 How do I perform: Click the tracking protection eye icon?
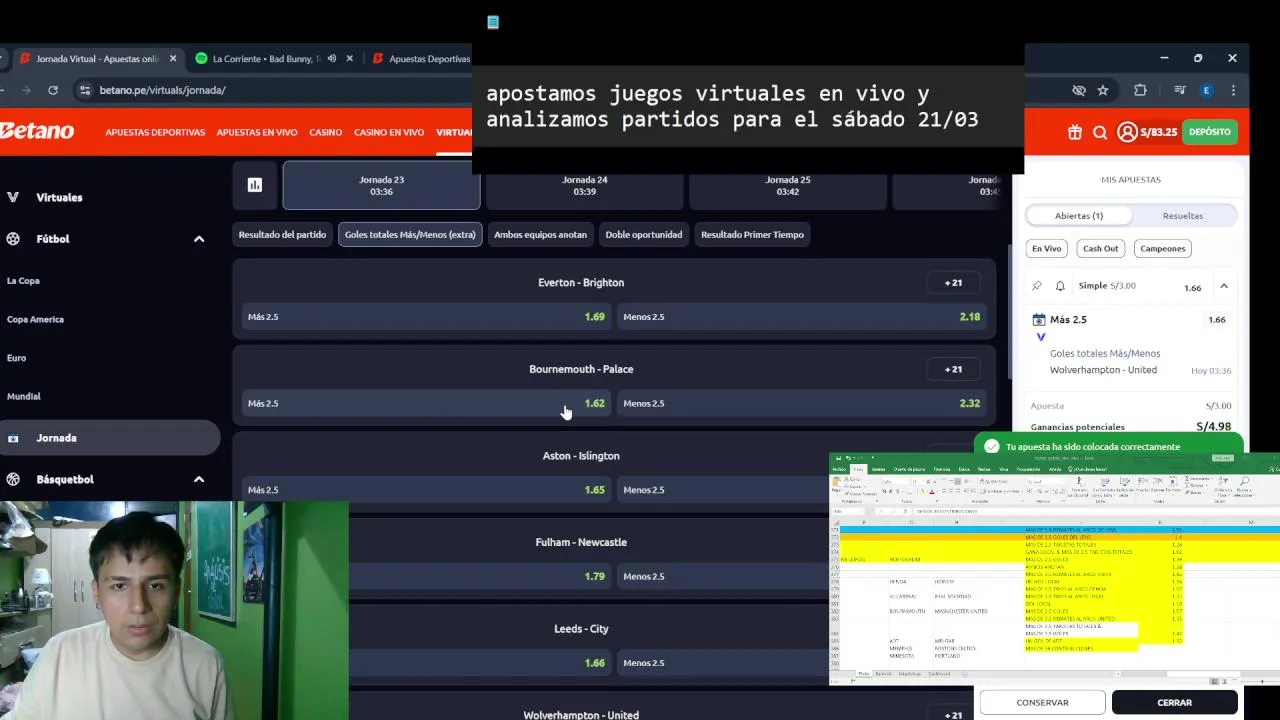coord(1079,90)
